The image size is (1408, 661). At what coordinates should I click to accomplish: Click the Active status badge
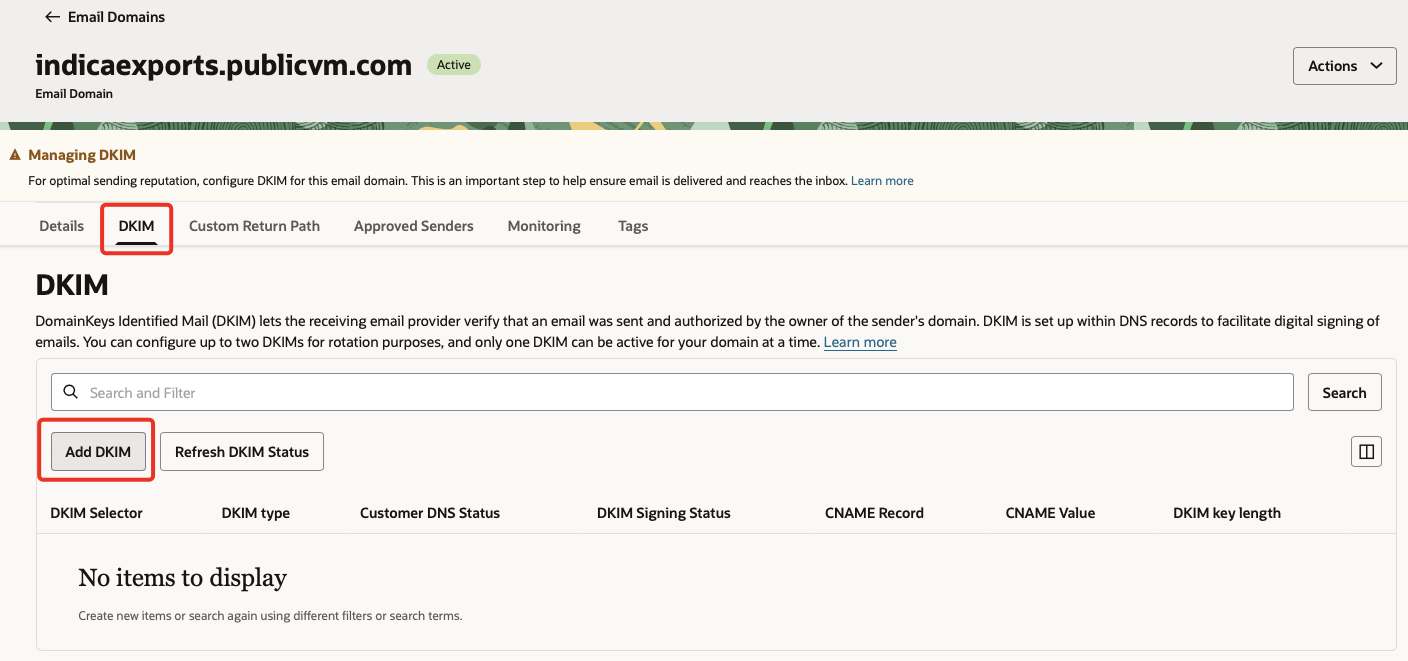point(453,64)
